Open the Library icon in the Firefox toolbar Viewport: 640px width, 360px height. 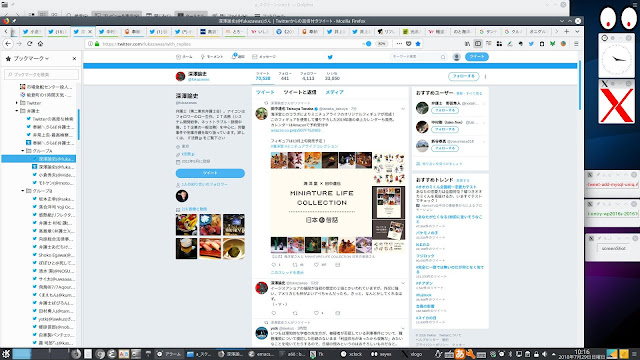[467, 44]
